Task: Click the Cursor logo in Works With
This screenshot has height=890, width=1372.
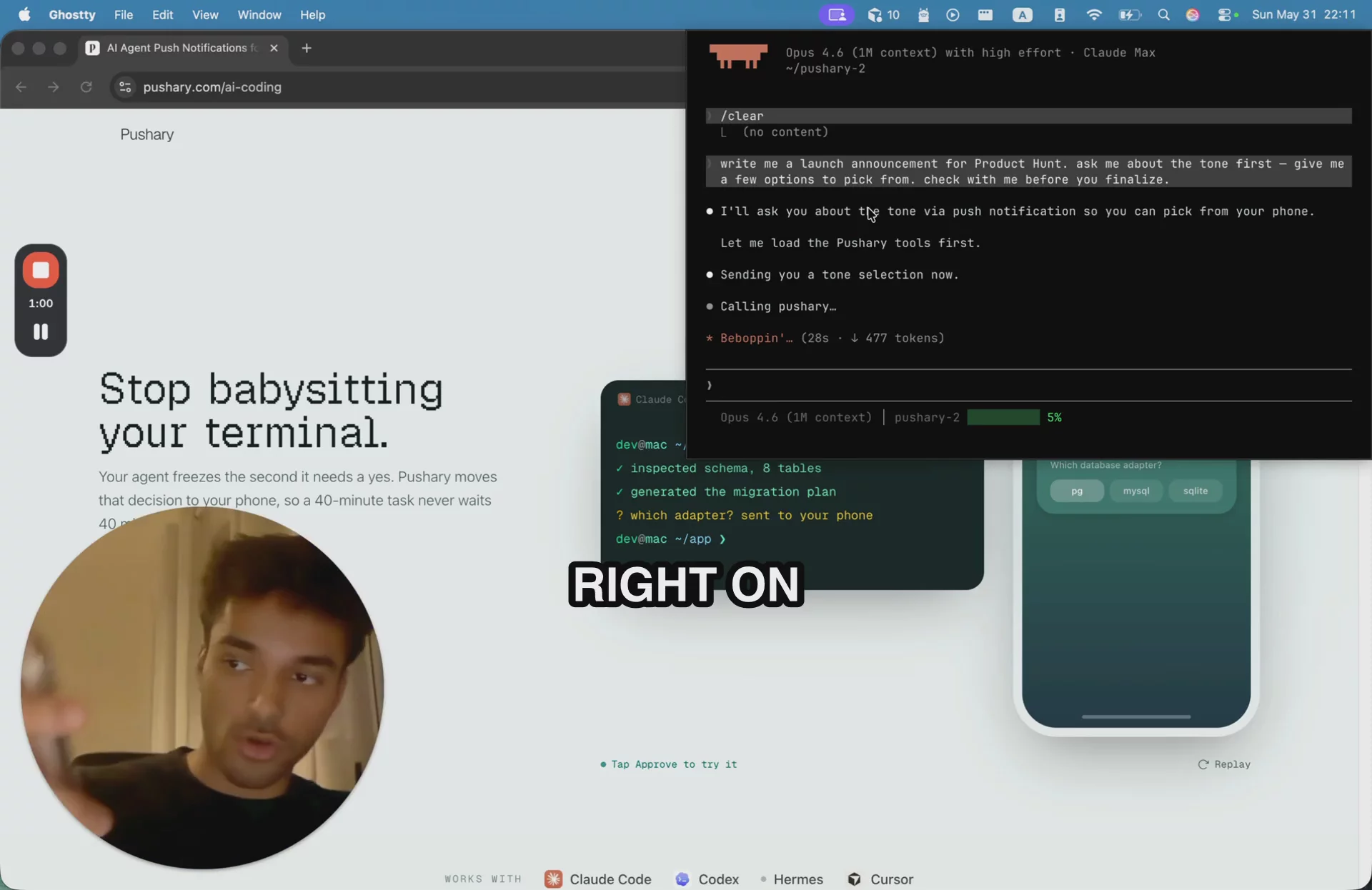Action: pyautogui.click(x=854, y=879)
